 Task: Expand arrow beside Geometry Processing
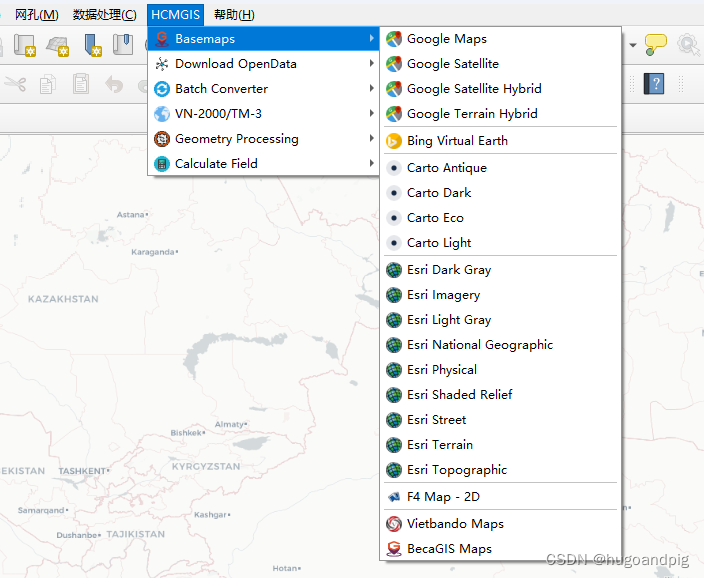click(x=371, y=138)
